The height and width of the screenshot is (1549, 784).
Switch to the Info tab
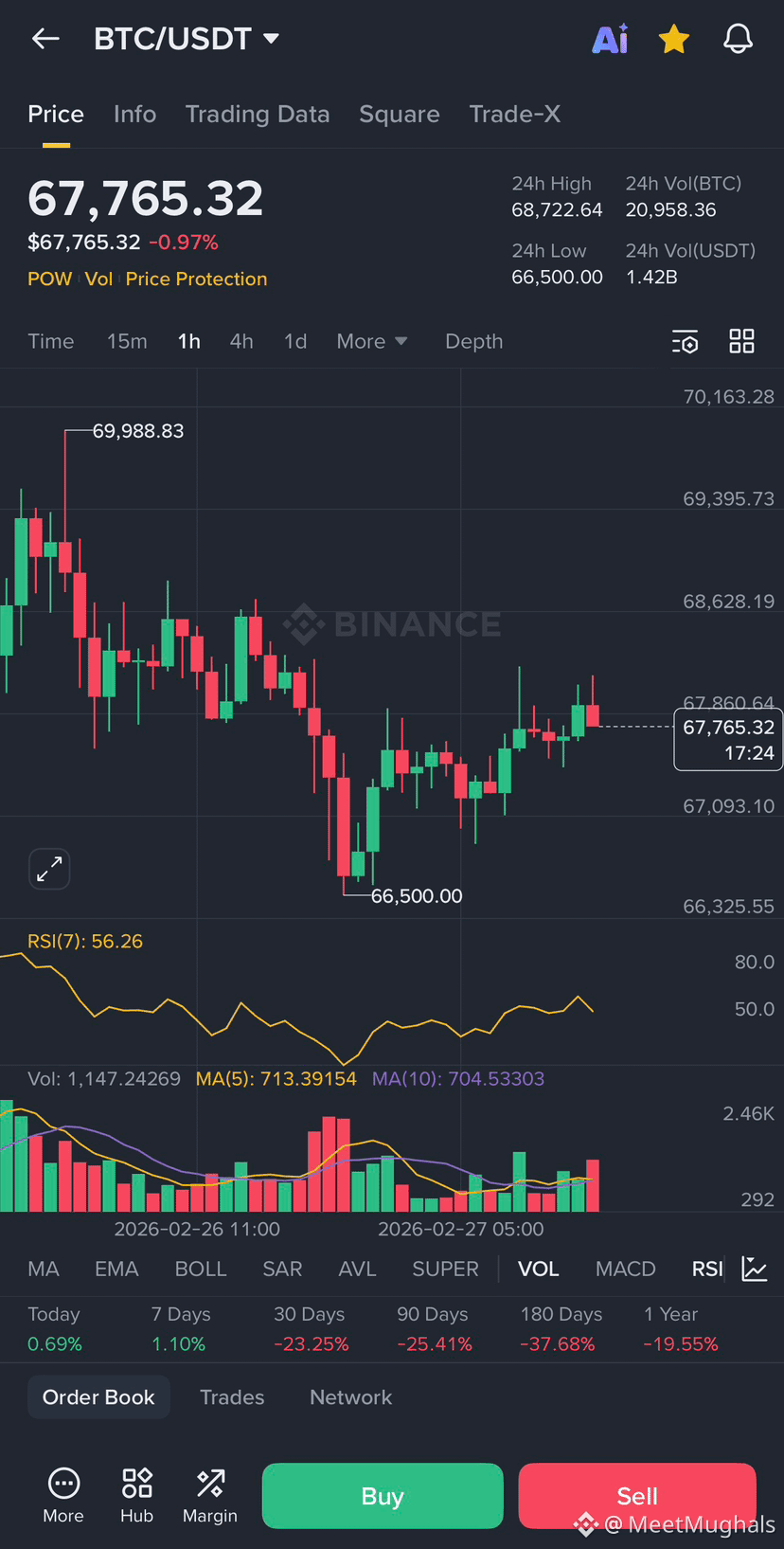134,115
